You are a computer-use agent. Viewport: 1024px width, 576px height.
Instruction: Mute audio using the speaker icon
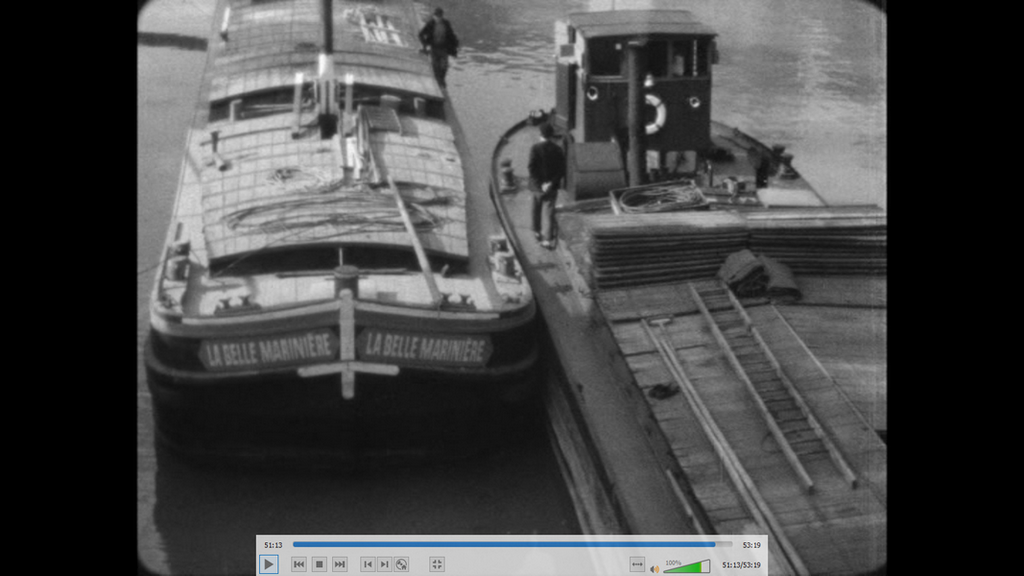[655, 567]
